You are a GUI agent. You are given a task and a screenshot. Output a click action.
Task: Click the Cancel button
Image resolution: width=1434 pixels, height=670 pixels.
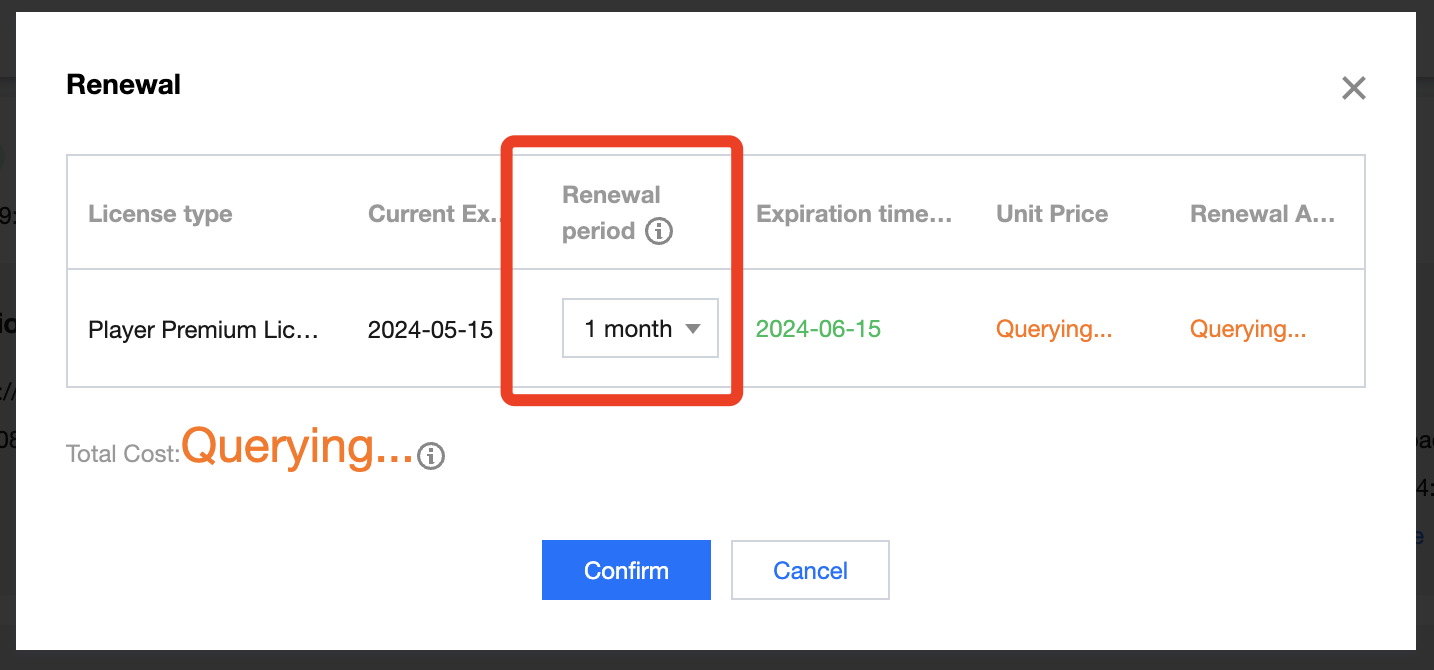coord(810,571)
